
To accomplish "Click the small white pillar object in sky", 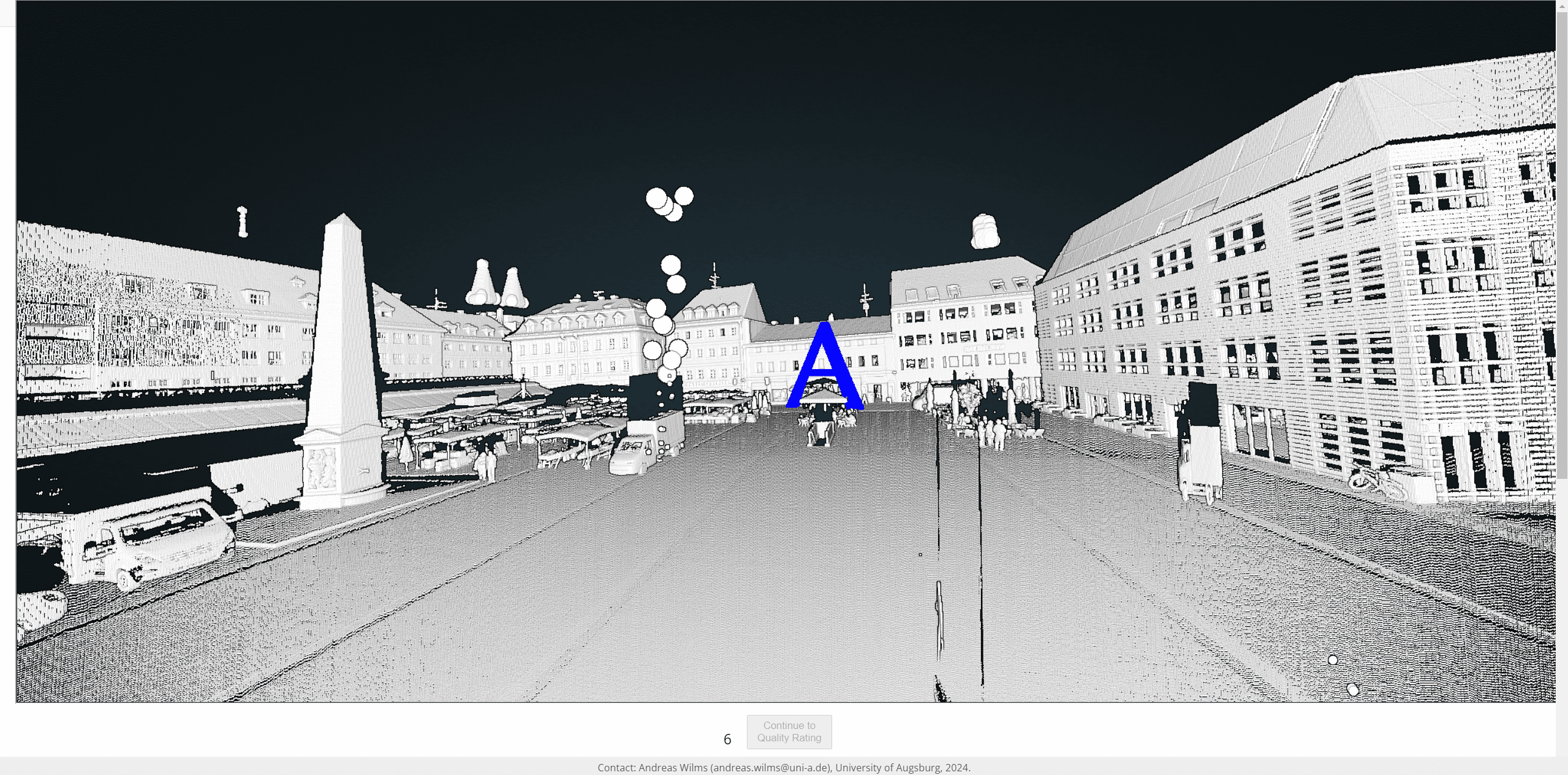I will click(243, 221).
